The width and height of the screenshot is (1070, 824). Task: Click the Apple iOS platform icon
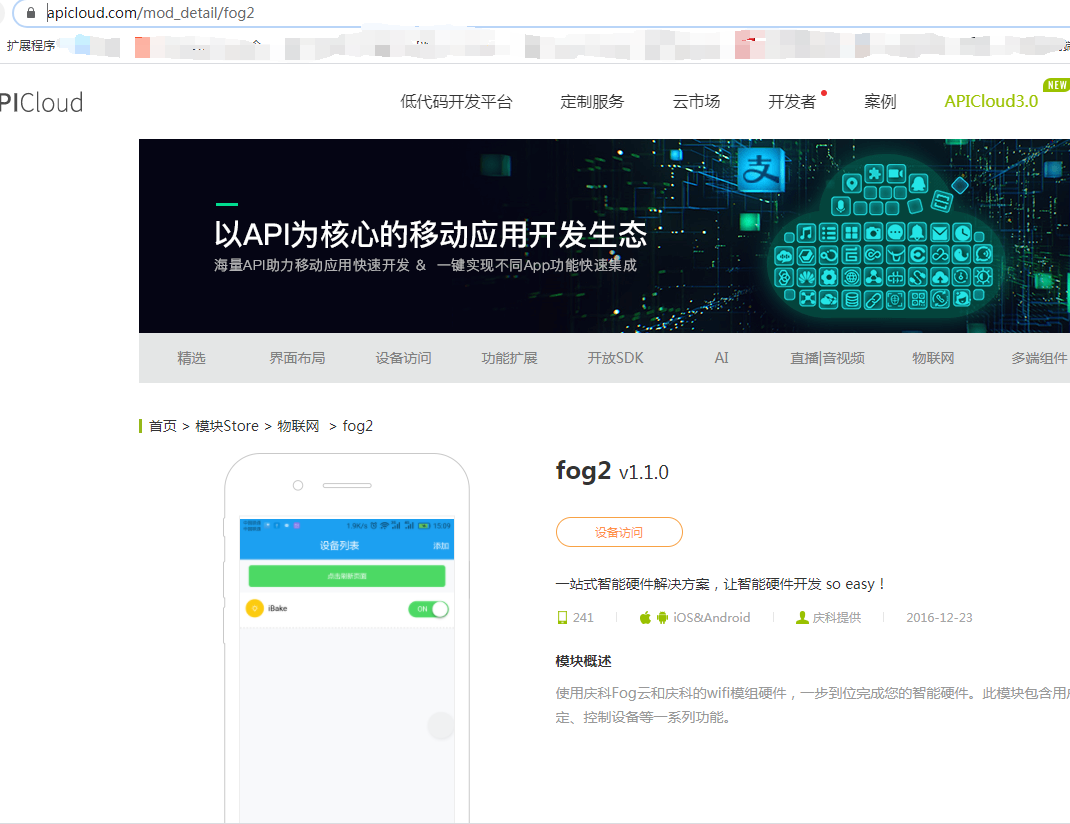[645, 618]
